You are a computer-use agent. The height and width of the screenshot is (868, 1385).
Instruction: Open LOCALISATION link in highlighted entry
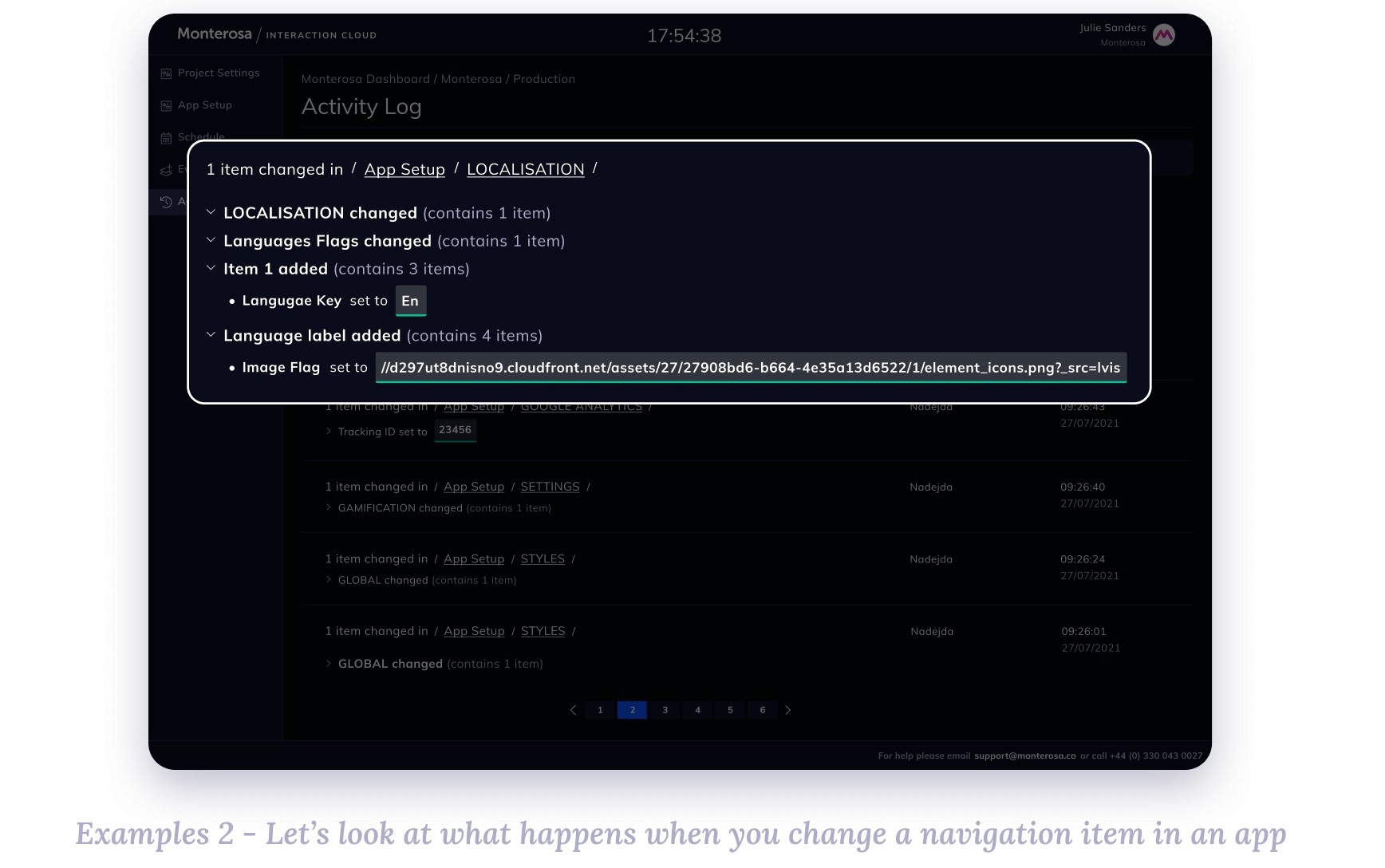coord(526,169)
